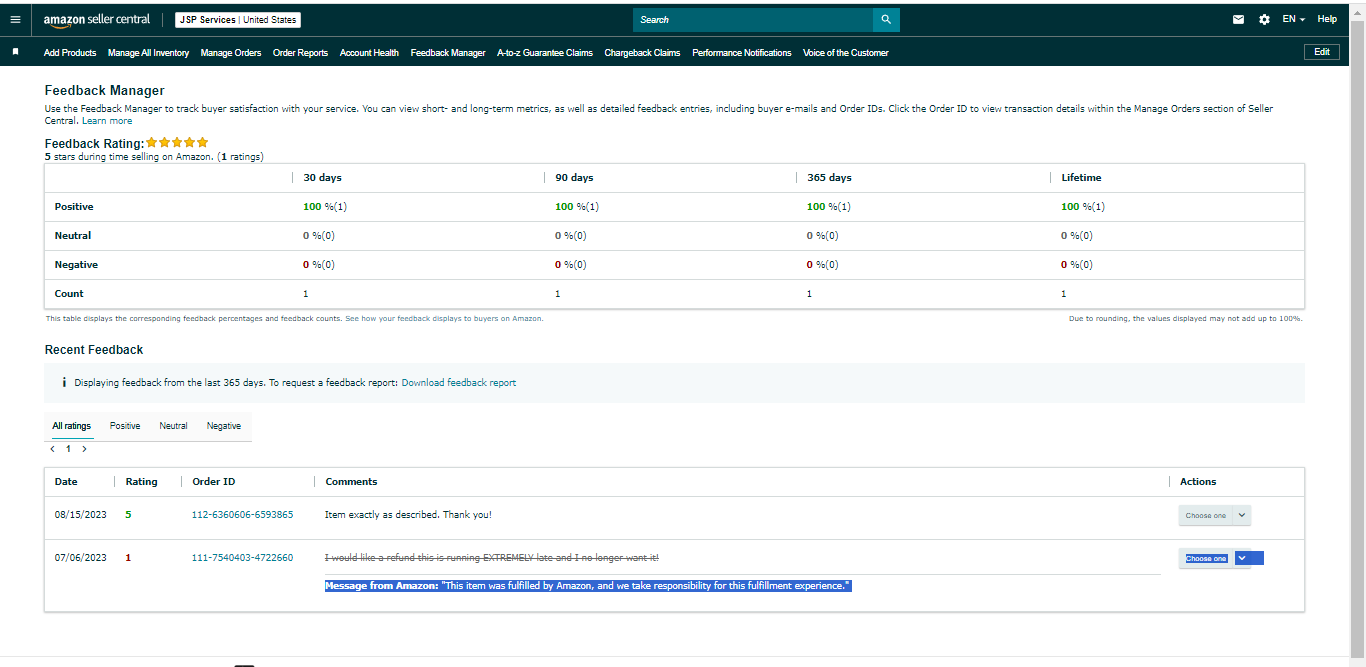1366x667 pixels.
Task: Click the Feedback Manager page heading
Action: (105, 90)
